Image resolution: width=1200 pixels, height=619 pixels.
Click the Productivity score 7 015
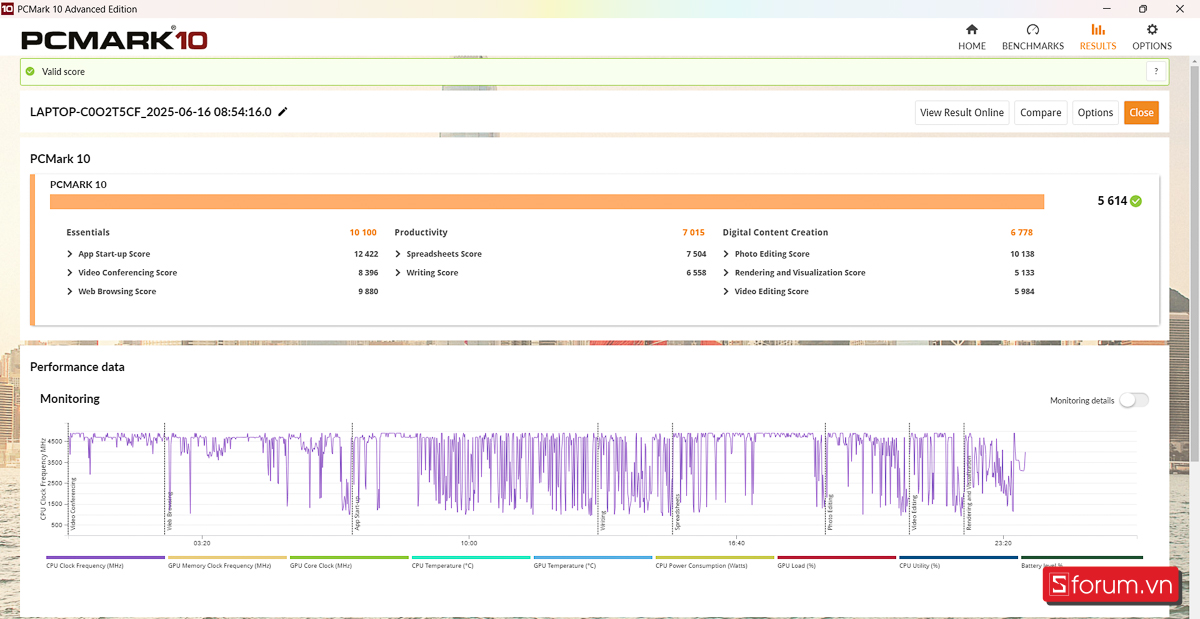click(694, 232)
